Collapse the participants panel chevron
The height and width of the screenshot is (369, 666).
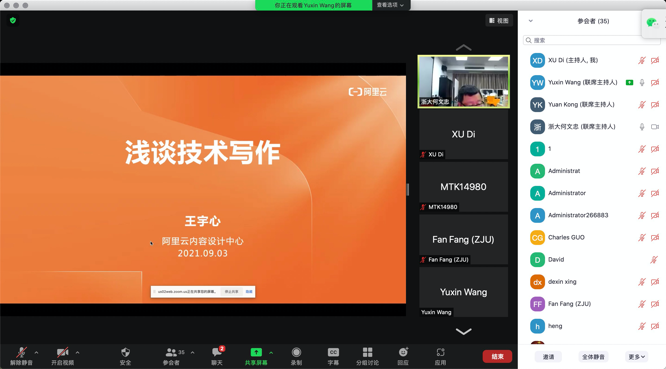531,21
